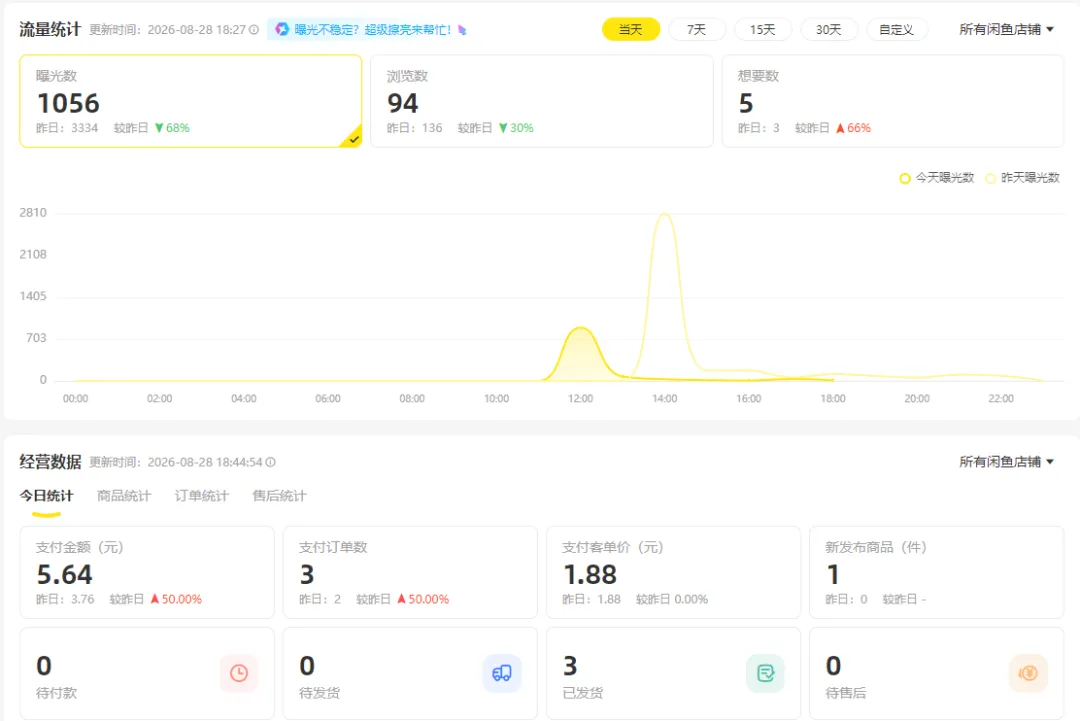Select the 浏览数 metric card
Viewport: 1080px width, 721px height.
pyautogui.click(x=542, y=101)
